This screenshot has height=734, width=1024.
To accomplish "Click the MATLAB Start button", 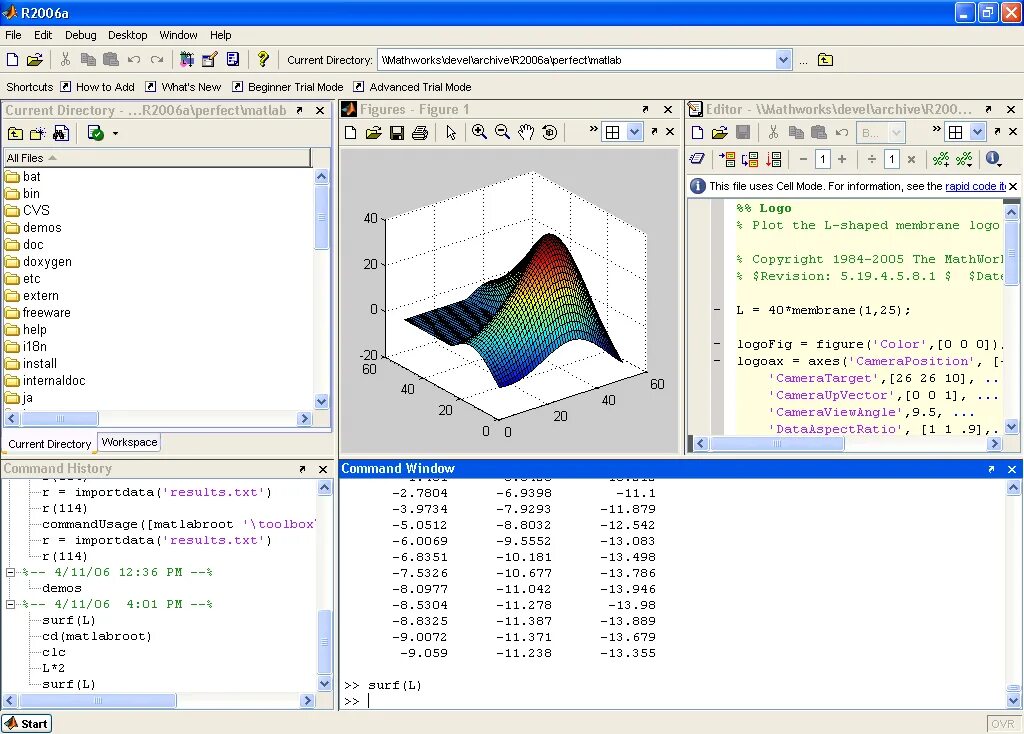I will point(27,723).
